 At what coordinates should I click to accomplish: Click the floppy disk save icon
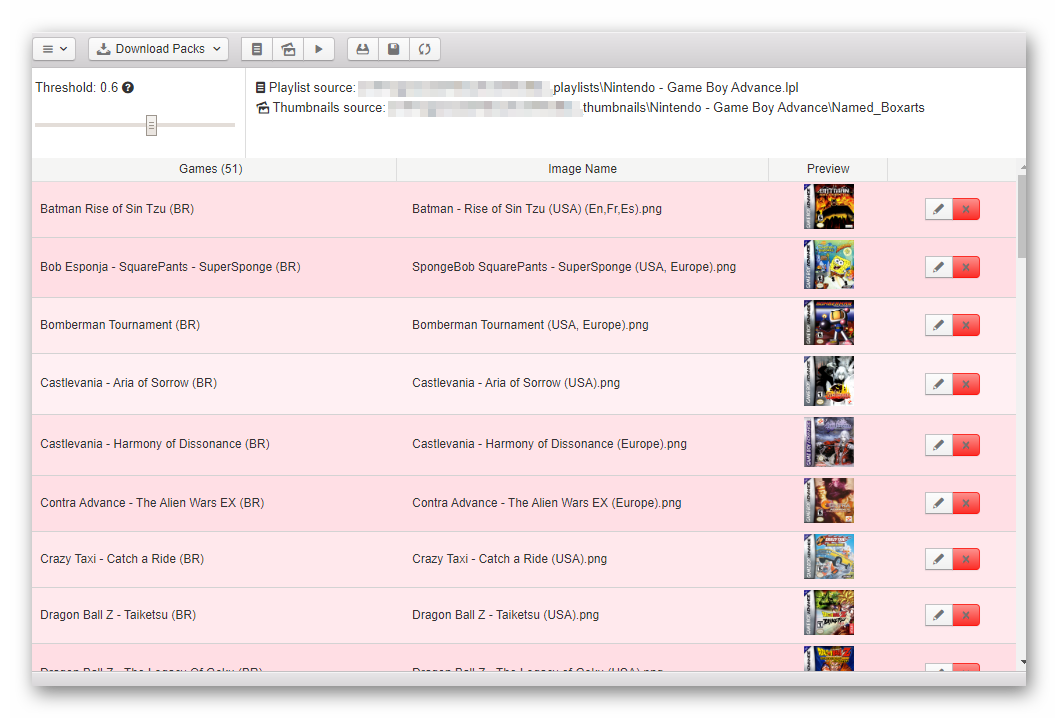tap(394, 49)
